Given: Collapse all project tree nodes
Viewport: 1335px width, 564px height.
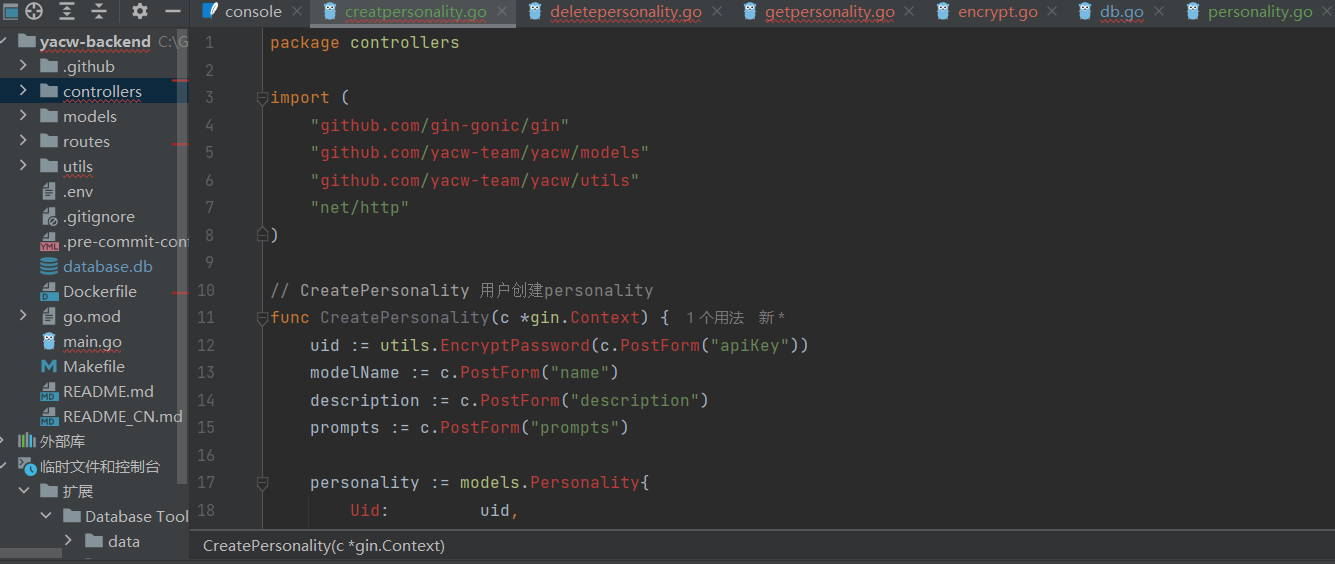Looking at the screenshot, I should tap(99, 12).
